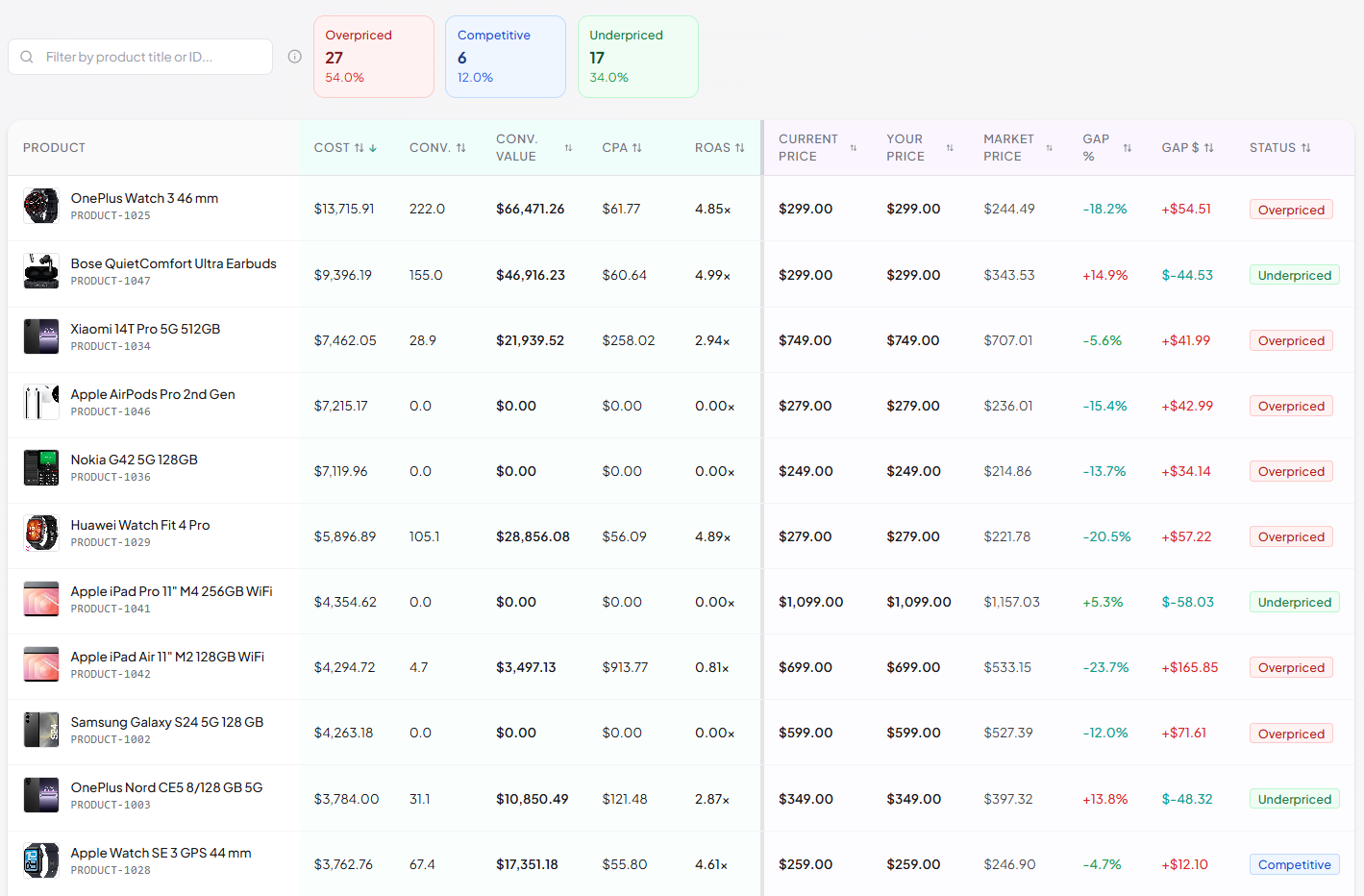Click the Overpriced badge on Xiaomi 14T row
1364x896 pixels.
(x=1291, y=339)
